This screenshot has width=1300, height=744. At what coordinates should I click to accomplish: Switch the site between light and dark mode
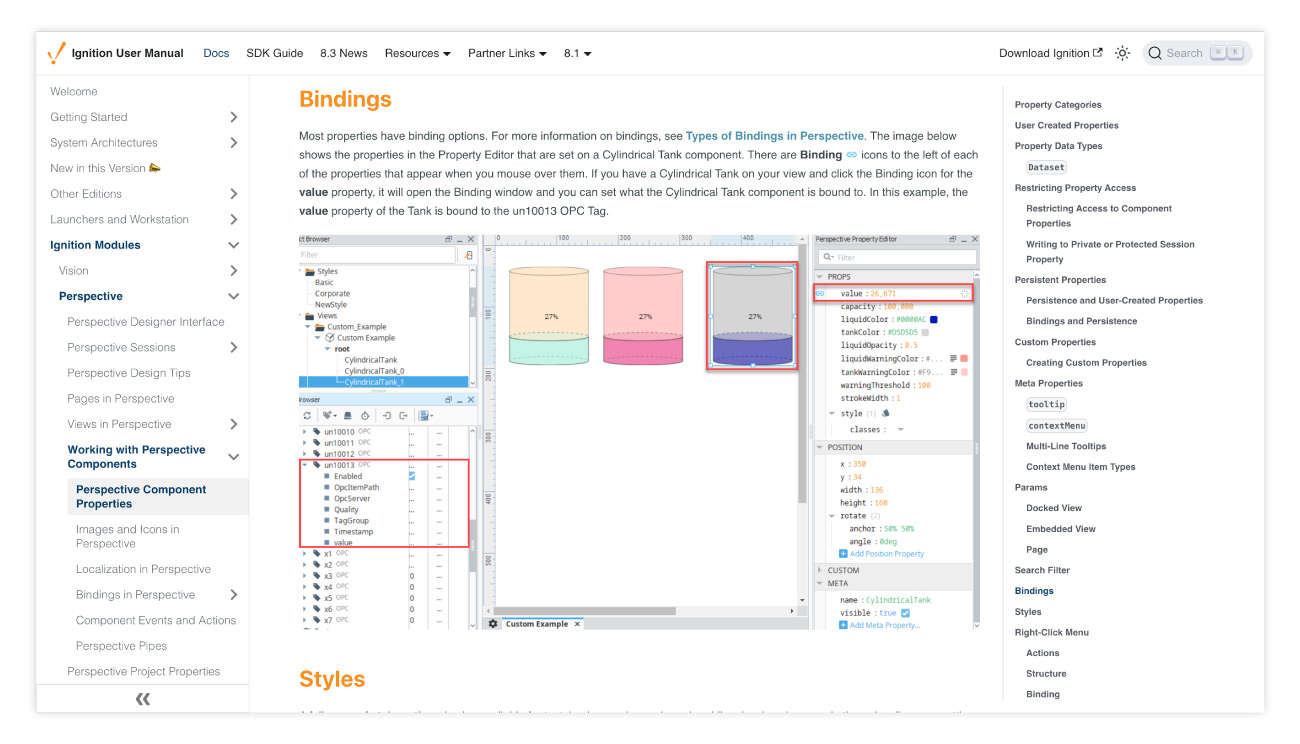click(1122, 53)
